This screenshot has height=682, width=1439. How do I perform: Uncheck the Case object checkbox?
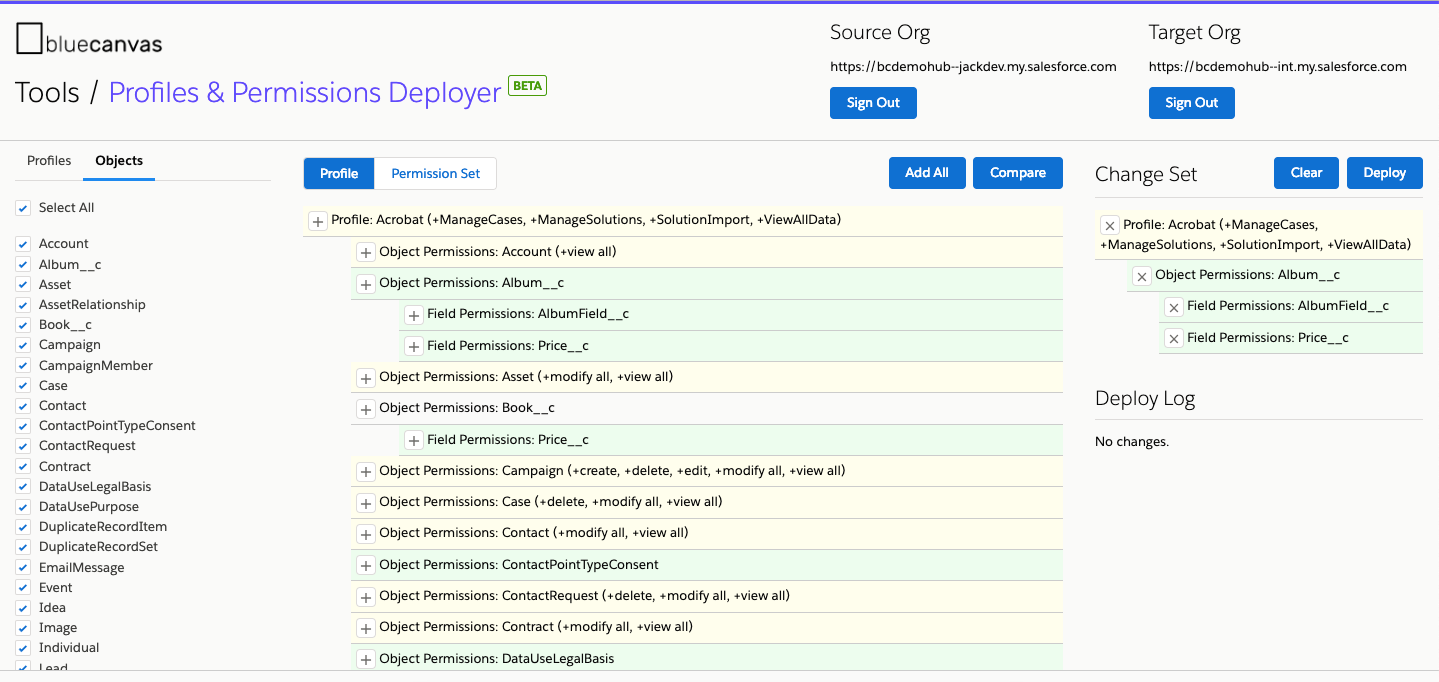point(23,386)
